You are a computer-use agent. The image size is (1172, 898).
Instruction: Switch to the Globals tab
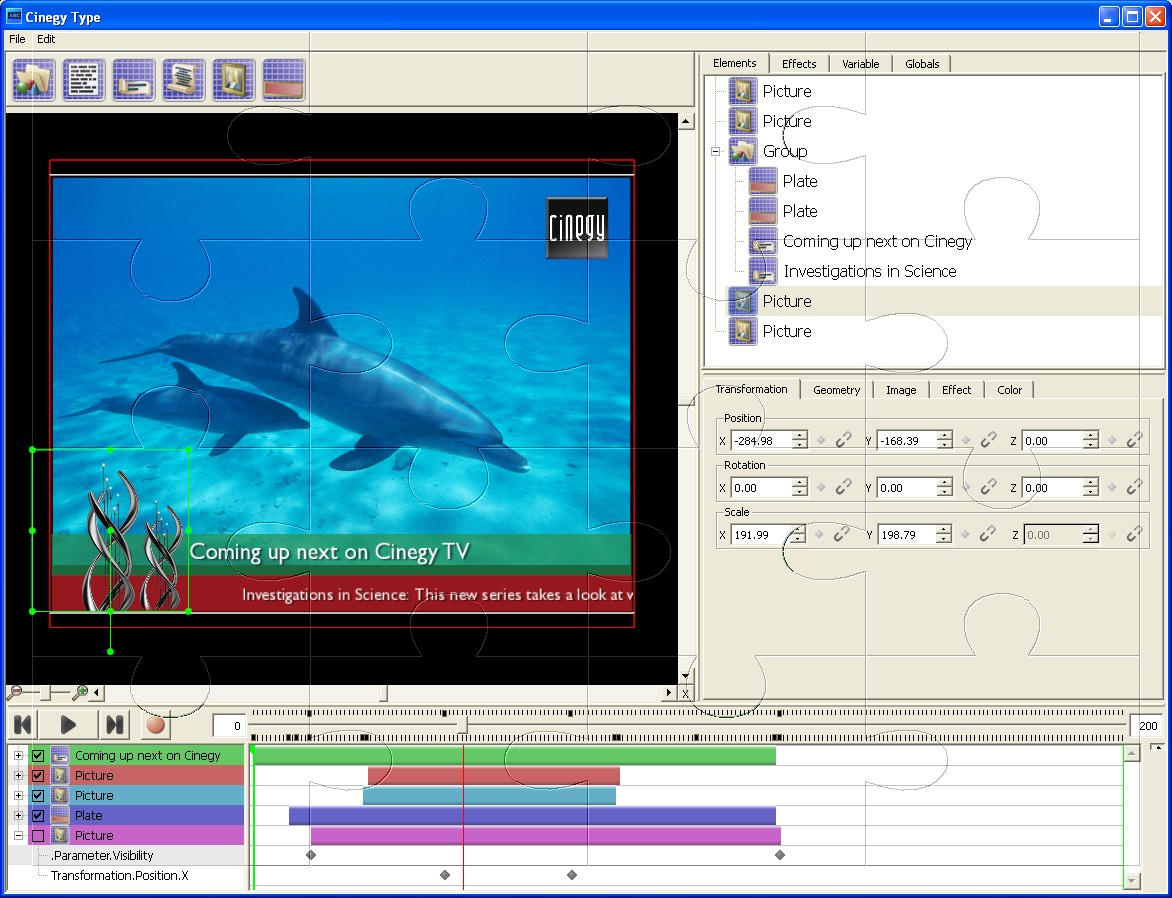click(x=922, y=64)
